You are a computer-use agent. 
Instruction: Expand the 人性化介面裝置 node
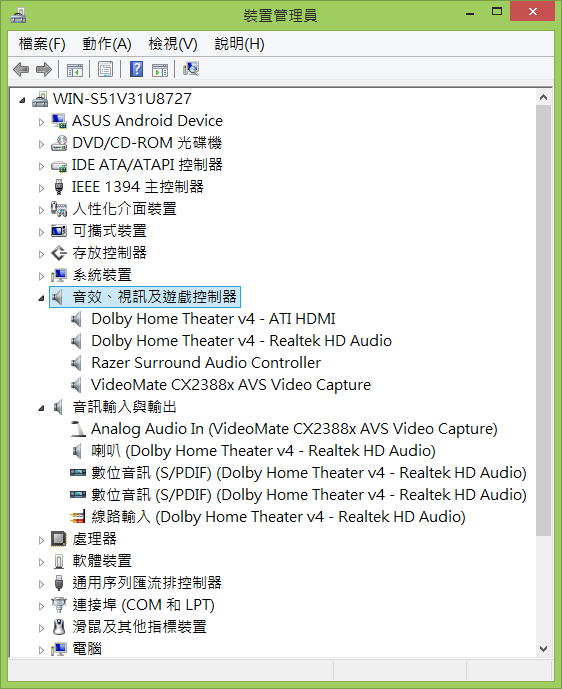(41, 210)
